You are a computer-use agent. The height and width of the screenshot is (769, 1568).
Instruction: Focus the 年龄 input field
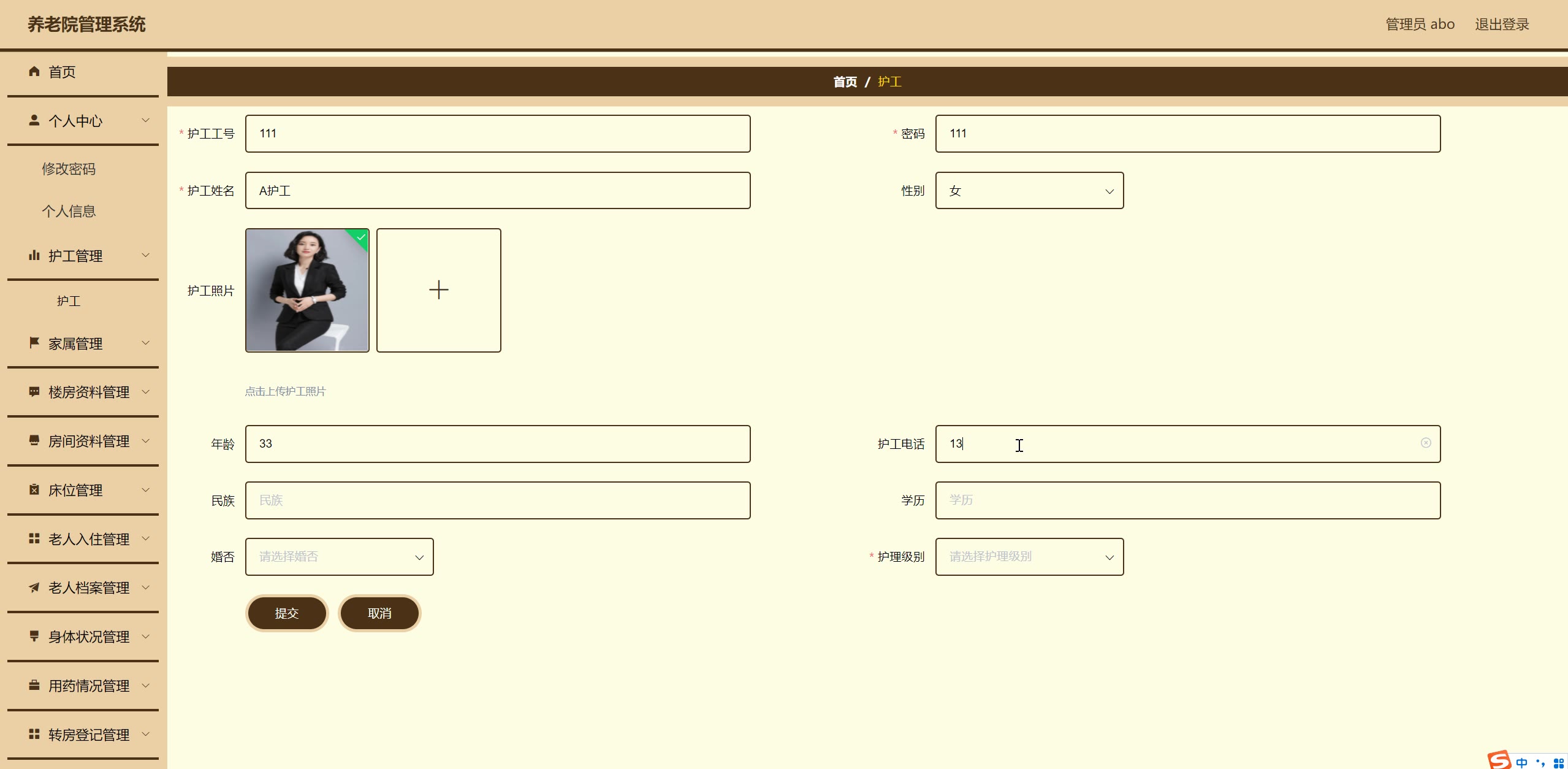(x=498, y=444)
